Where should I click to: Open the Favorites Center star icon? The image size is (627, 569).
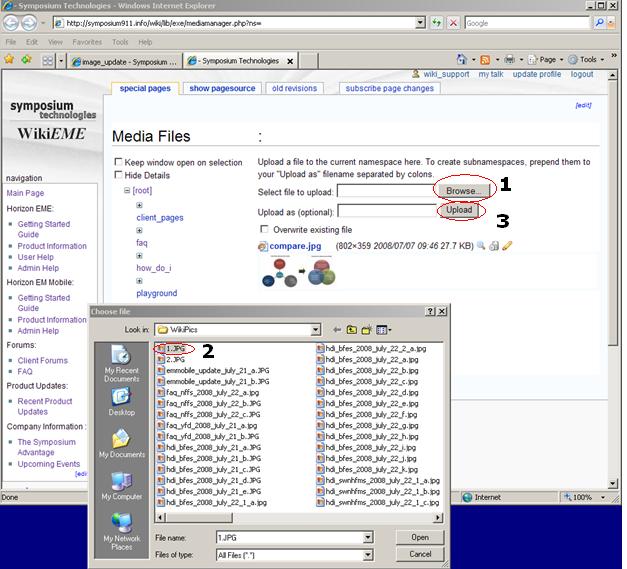(x=9, y=60)
